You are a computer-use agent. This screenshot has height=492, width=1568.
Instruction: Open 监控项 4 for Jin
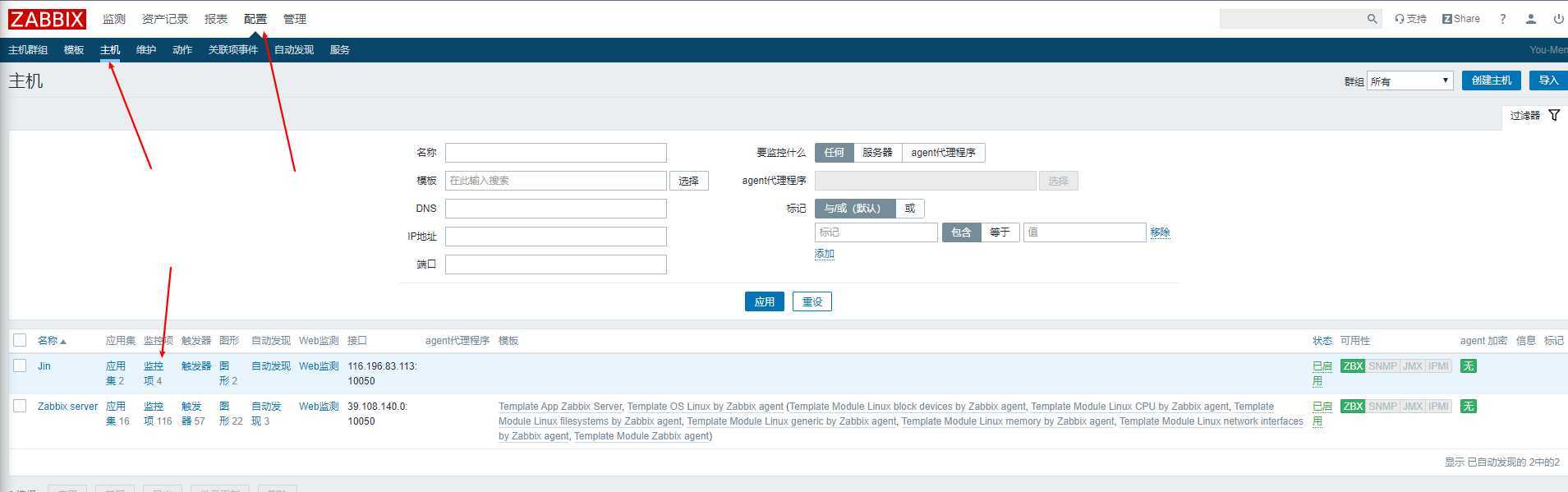(154, 374)
